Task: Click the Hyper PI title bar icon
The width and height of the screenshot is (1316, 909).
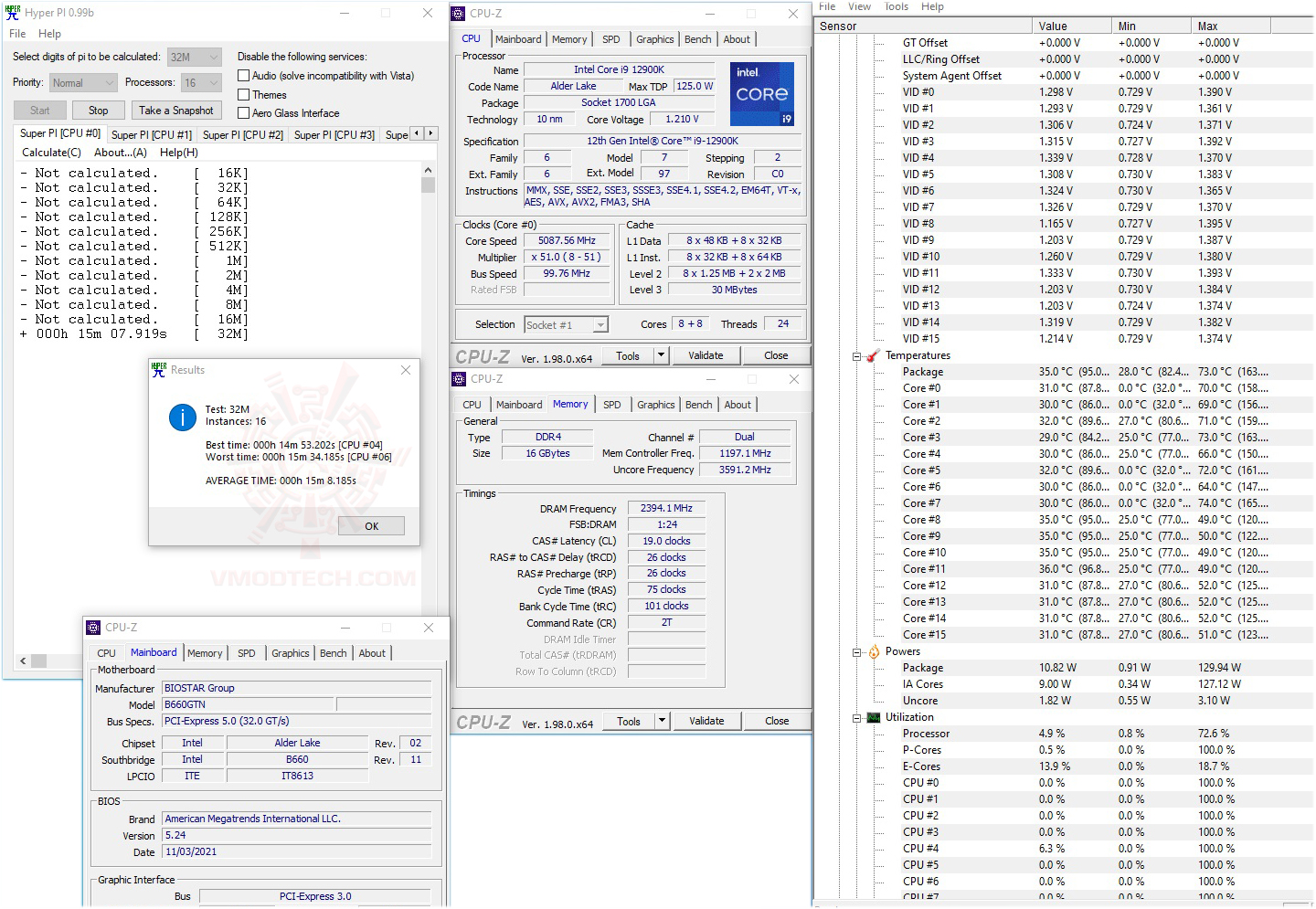Action: [x=14, y=13]
